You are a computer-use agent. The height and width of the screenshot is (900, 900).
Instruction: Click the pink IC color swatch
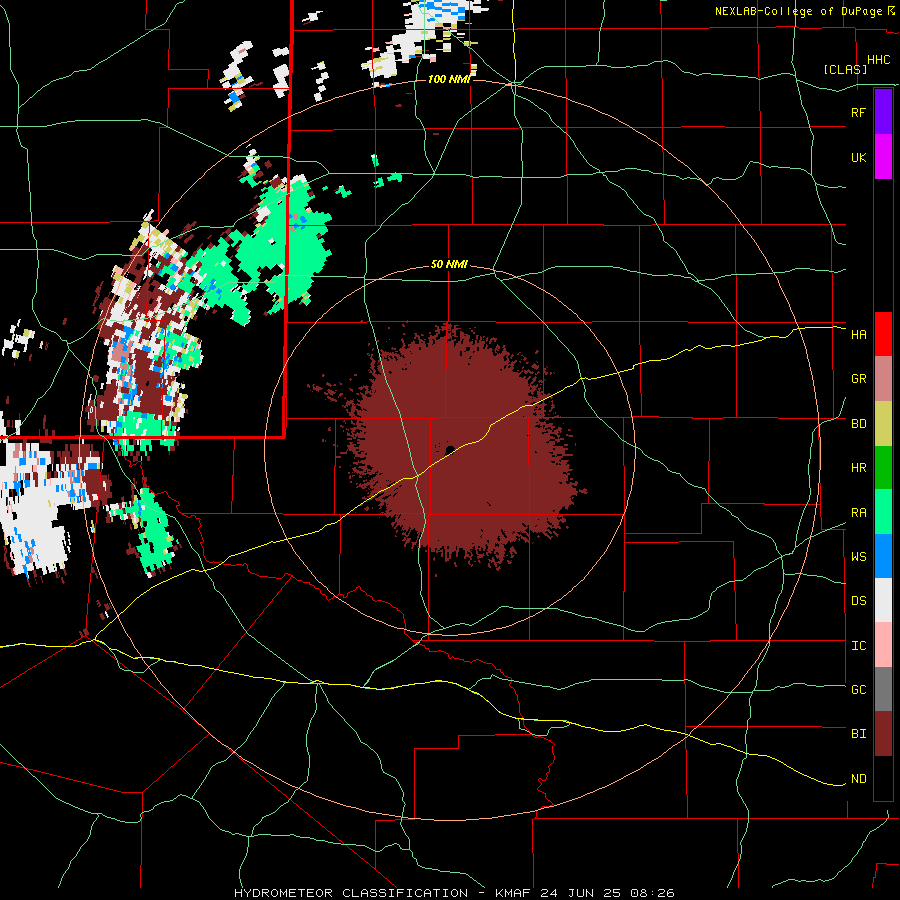(883, 645)
